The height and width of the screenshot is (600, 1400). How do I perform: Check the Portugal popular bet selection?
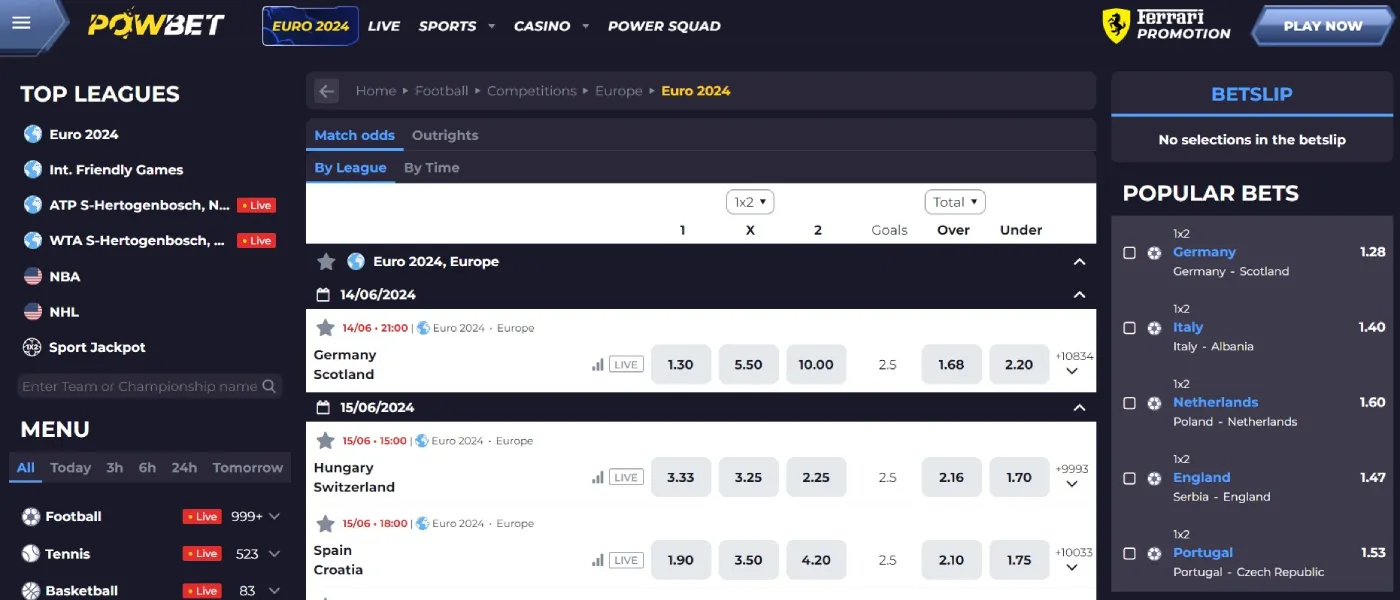(x=1130, y=552)
